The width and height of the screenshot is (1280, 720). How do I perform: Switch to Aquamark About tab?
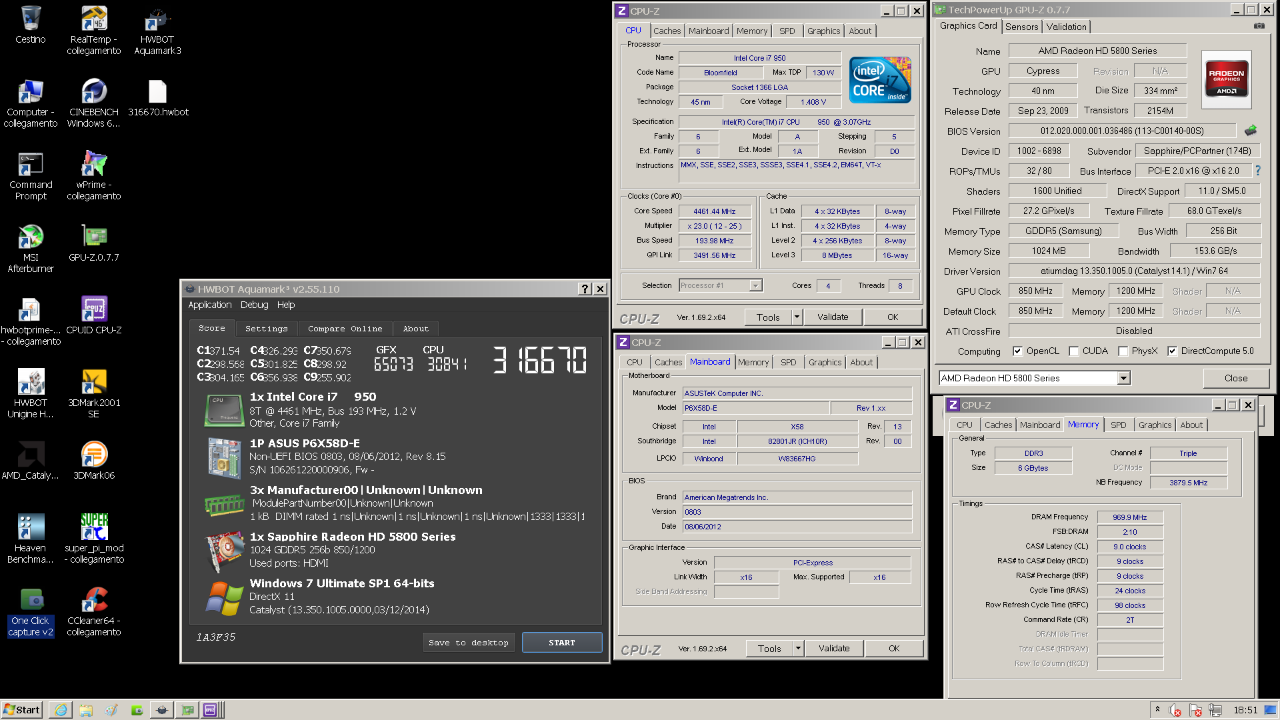416,328
